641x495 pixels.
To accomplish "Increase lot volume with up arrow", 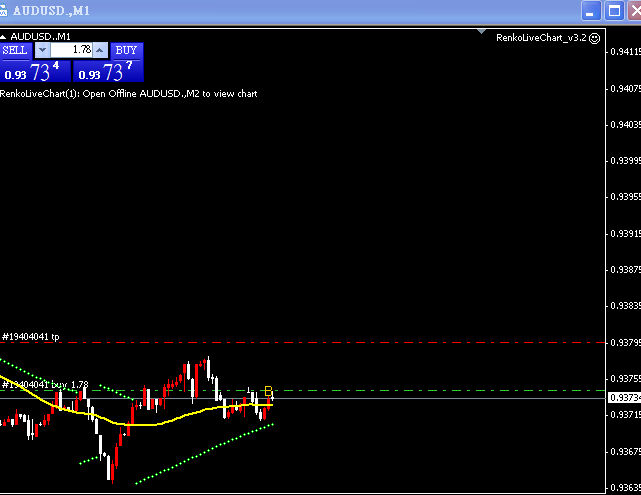I will [100, 50].
